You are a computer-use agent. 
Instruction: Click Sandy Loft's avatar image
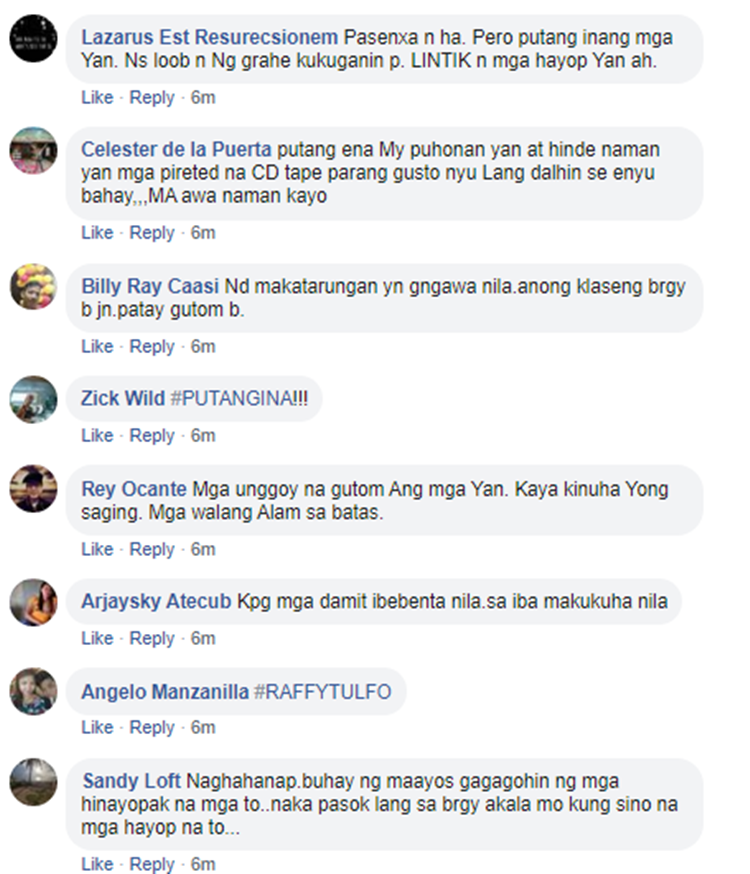pyautogui.click(x=33, y=781)
